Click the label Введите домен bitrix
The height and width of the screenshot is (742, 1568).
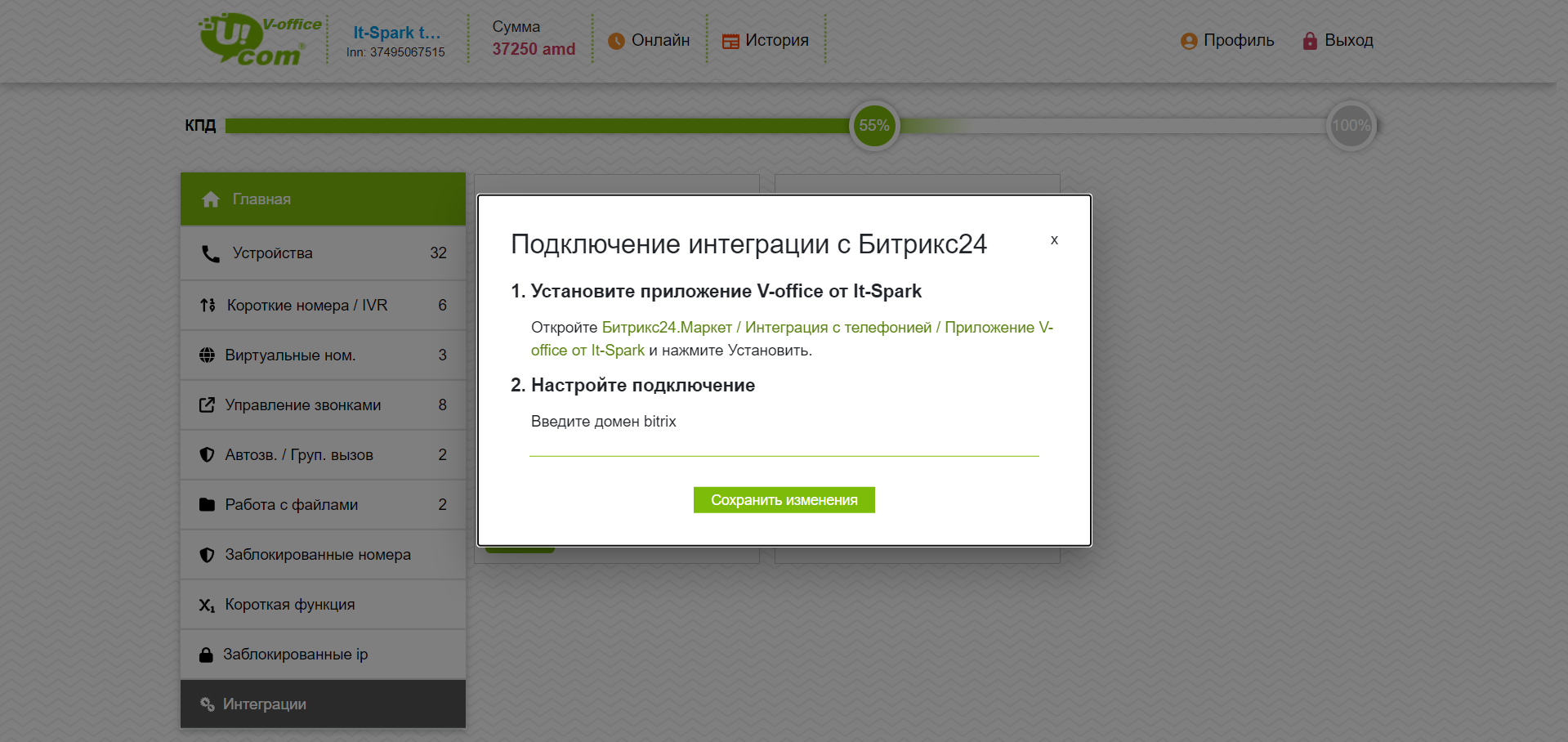pos(604,422)
